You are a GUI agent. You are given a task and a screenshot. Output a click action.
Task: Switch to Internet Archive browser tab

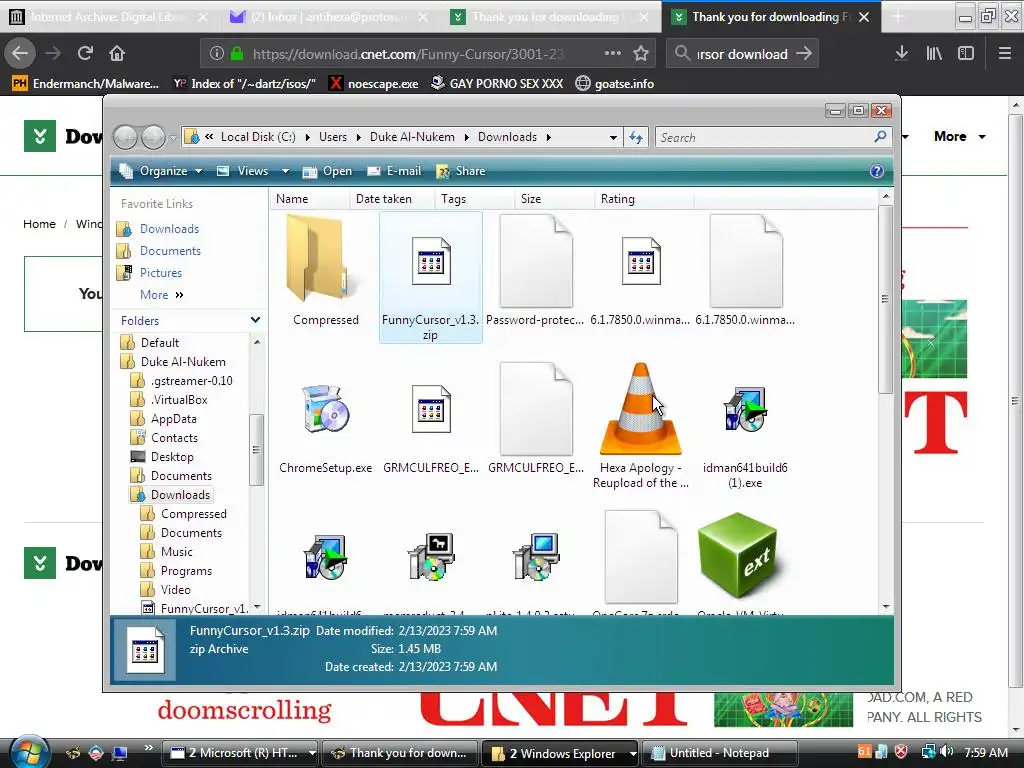108,17
